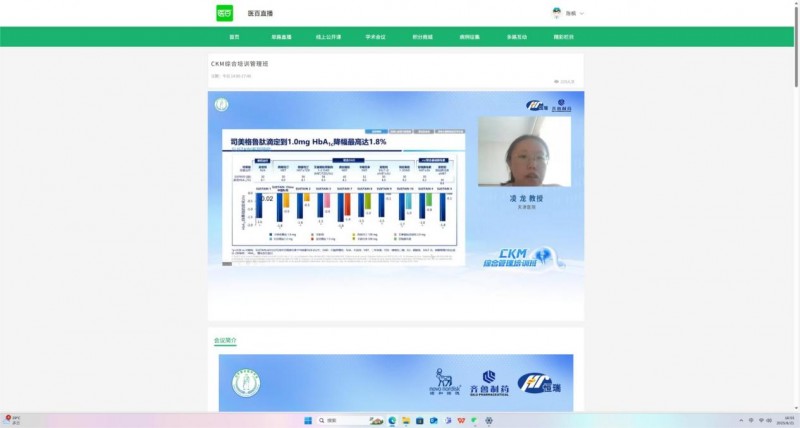Viewport: 800px width, 428px height.
Task: Click the view count eye icon
Action: tap(556, 82)
